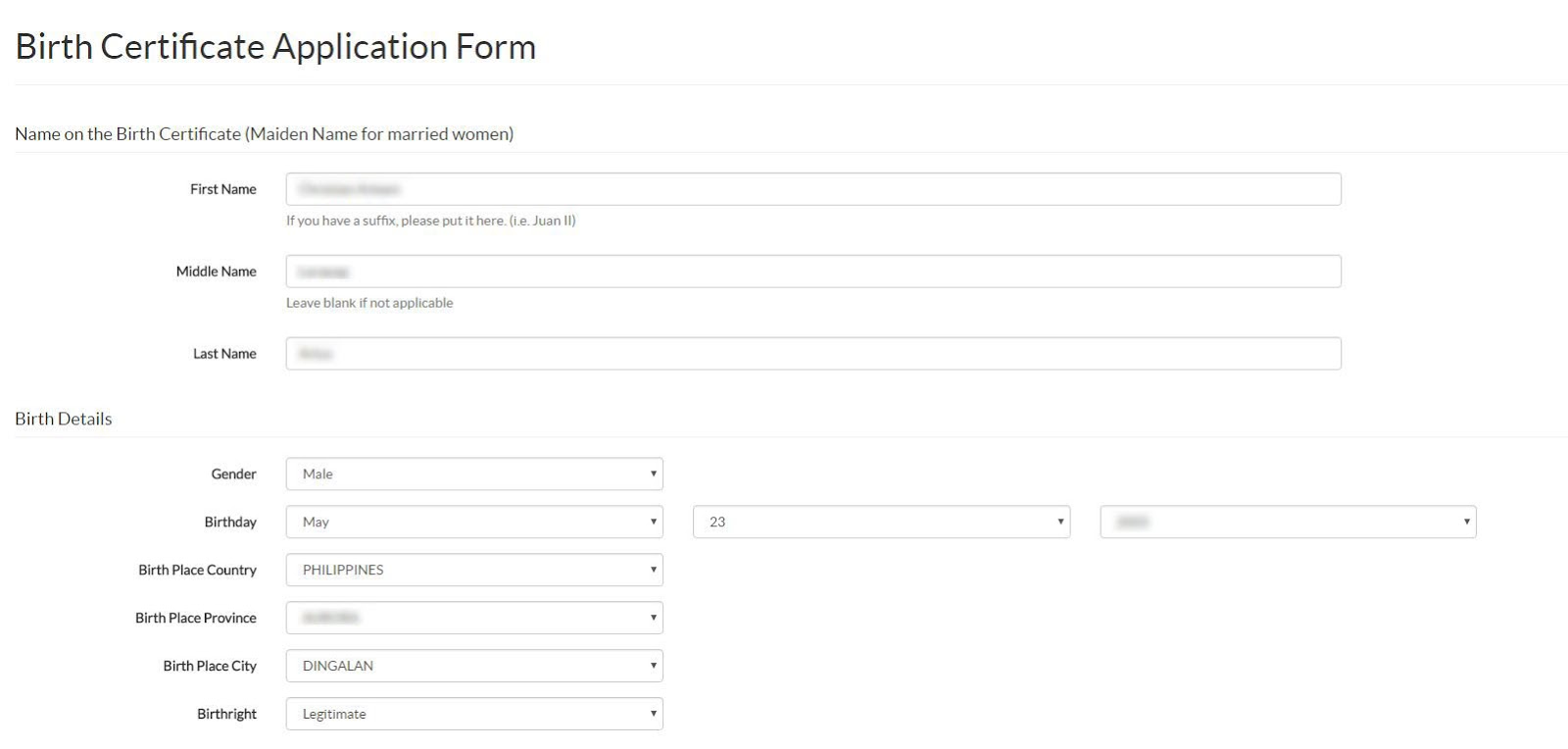Viewport: 1568px width, 749px height.
Task: Open the Birth Place Country dropdown
Action: click(474, 571)
